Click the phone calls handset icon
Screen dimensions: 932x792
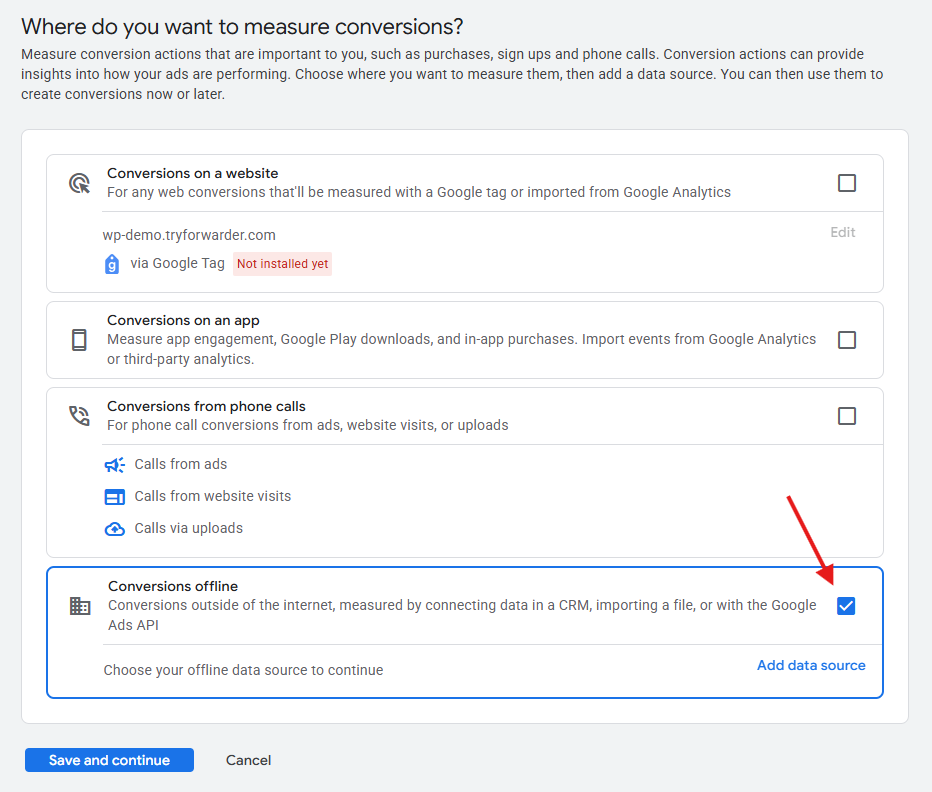pyautogui.click(x=79, y=416)
